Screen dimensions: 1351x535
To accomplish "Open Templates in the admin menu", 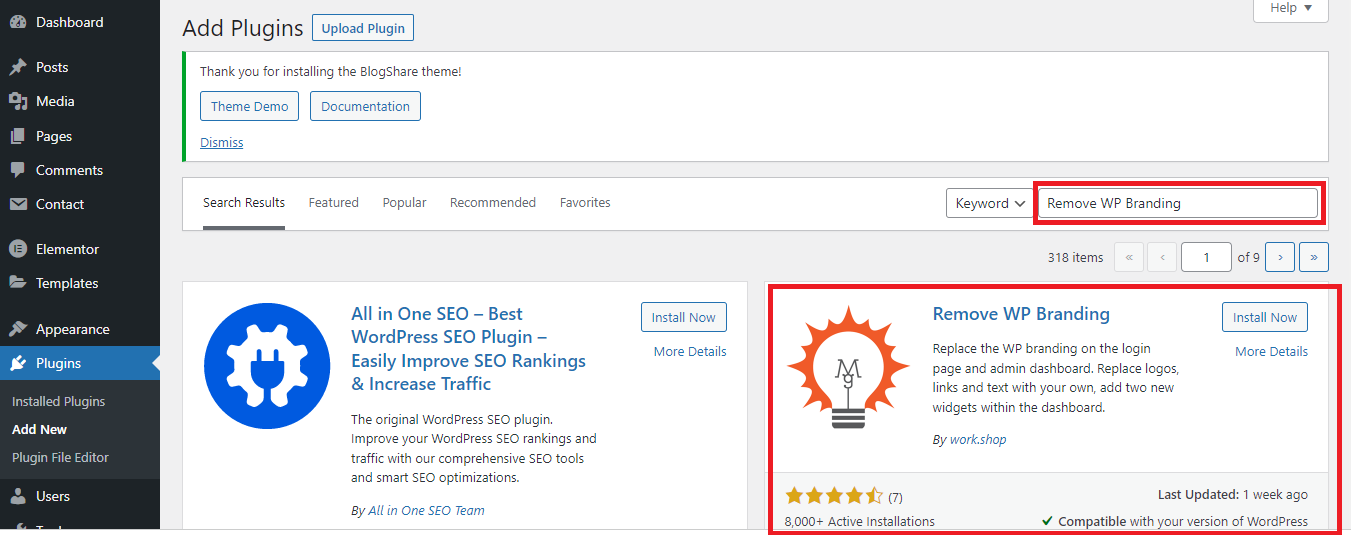I will pos(80,283).
